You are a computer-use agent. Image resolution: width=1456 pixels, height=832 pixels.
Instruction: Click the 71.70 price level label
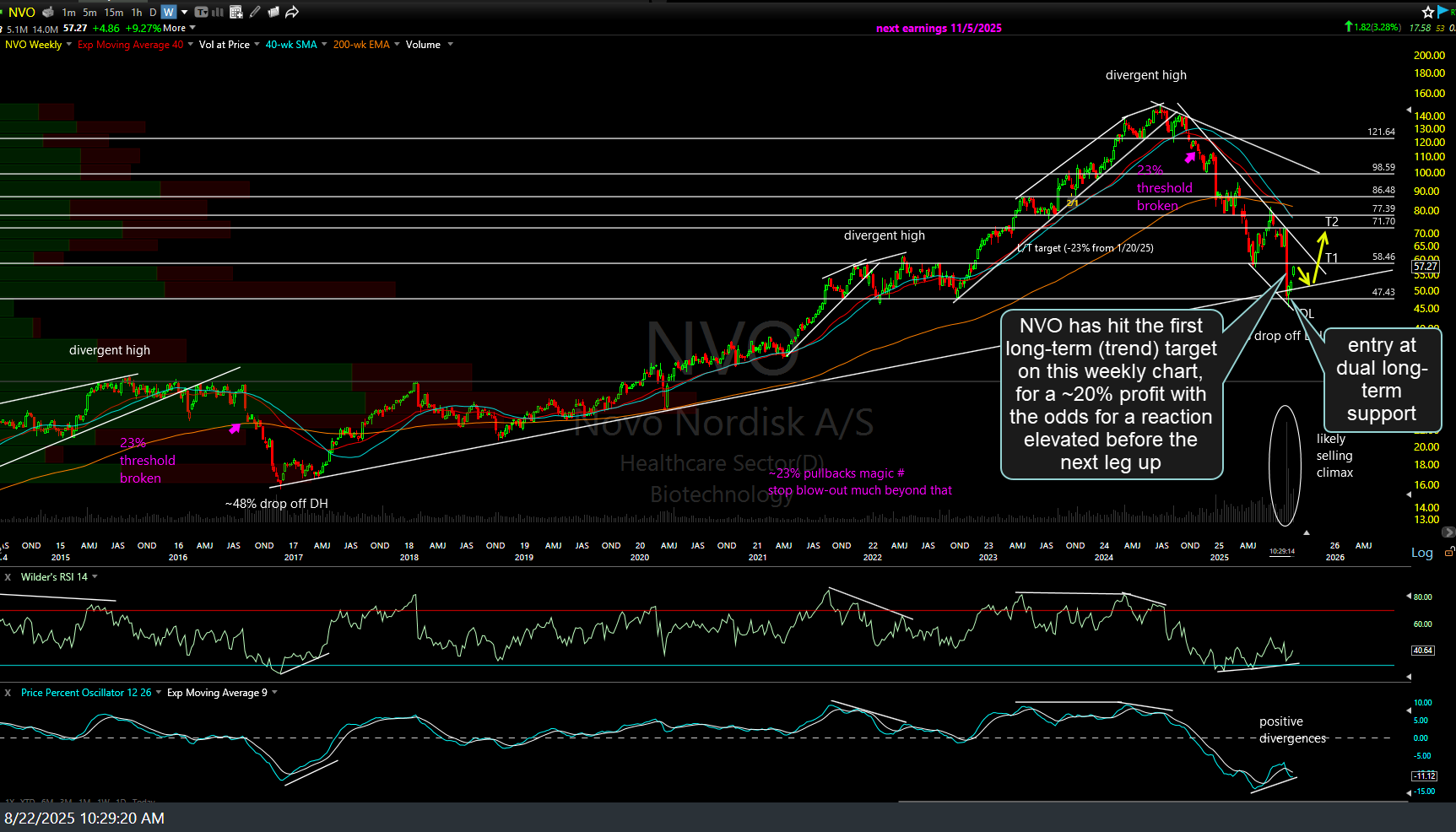point(1383,221)
